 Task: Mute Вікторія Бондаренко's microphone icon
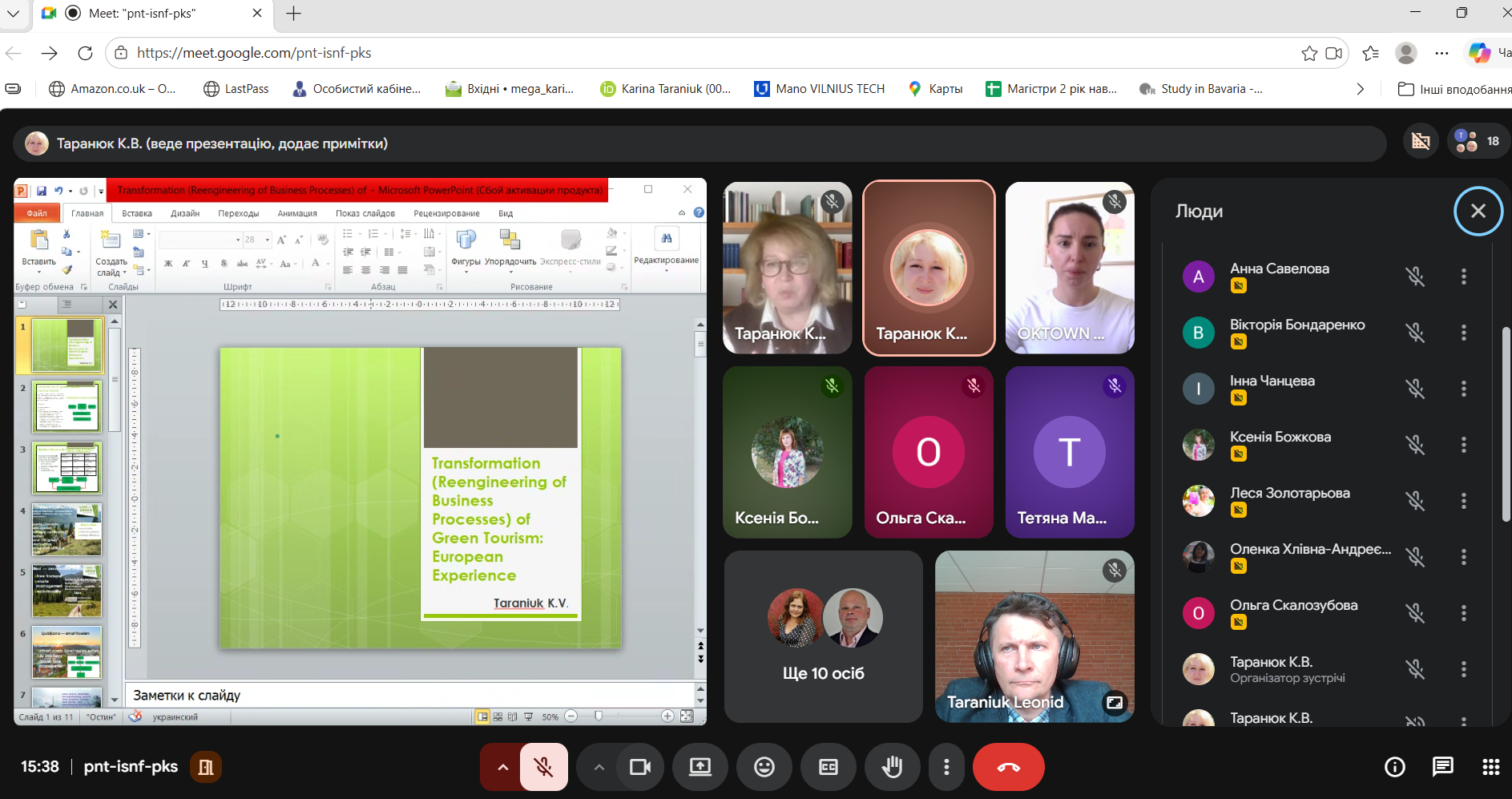pyautogui.click(x=1415, y=333)
